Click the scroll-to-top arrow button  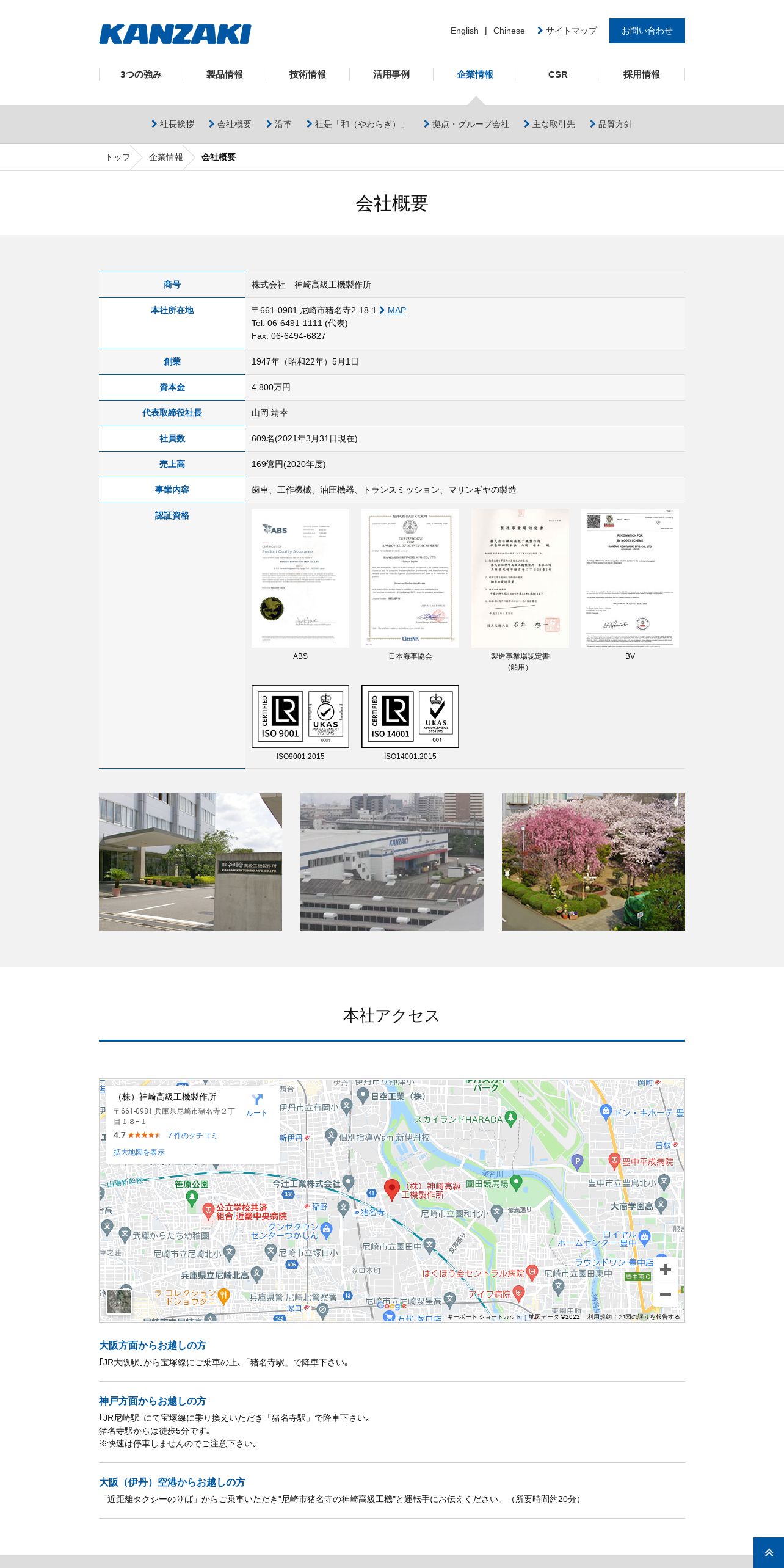pyautogui.click(x=769, y=1553)
